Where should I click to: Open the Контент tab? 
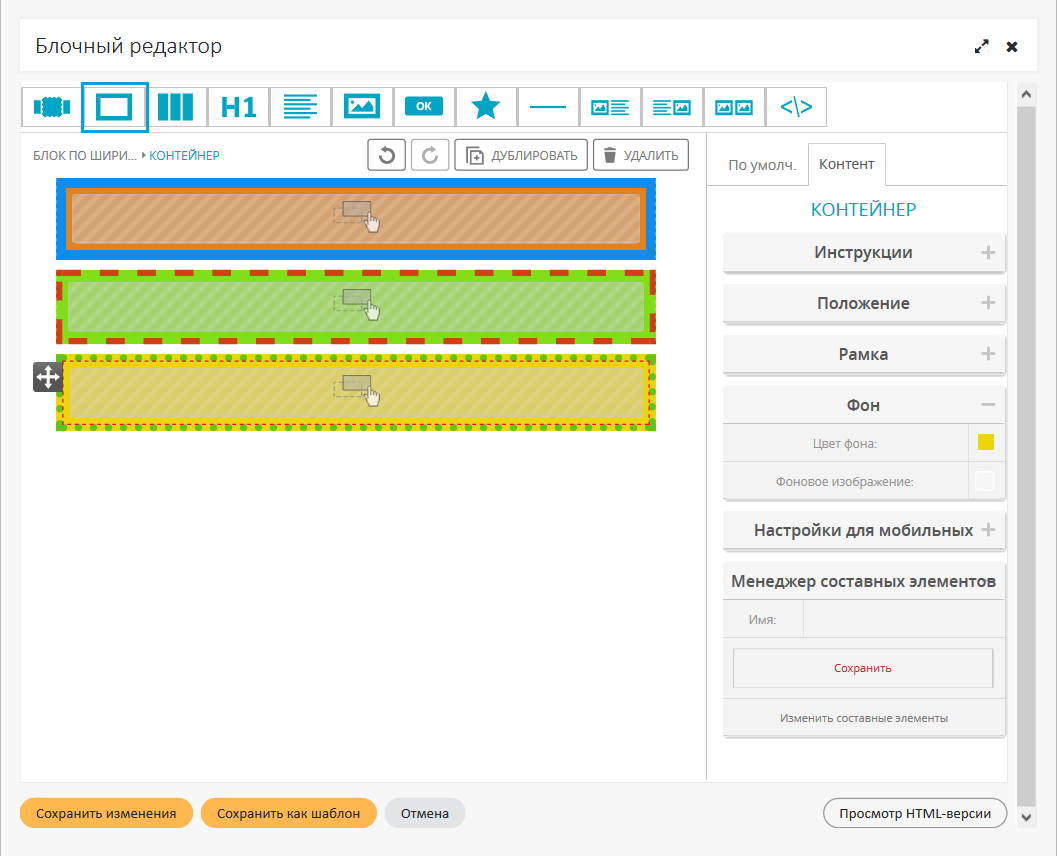tap(846, 165)
